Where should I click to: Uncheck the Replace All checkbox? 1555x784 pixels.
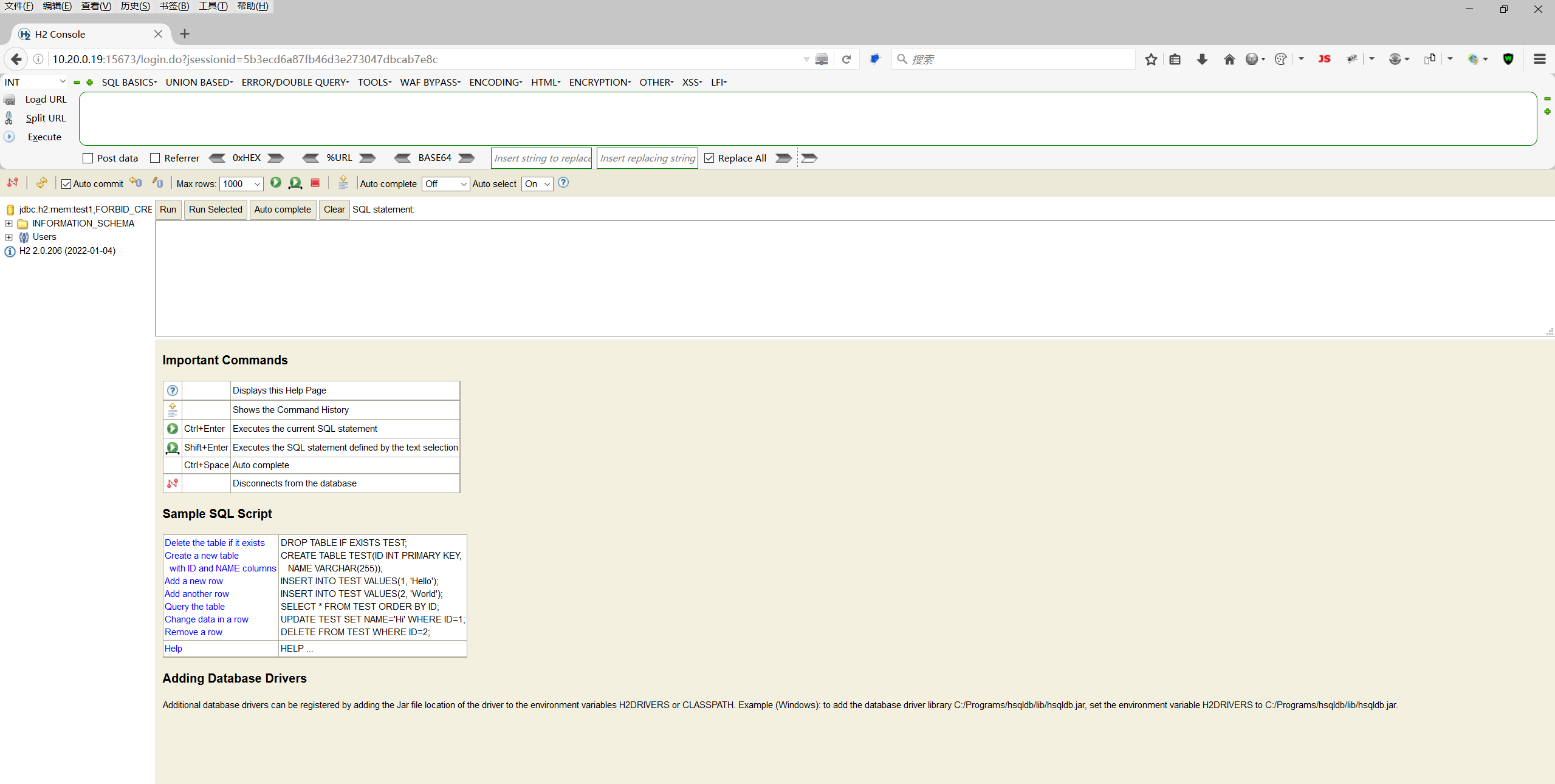pyautogui.click(x=709, y=158)
